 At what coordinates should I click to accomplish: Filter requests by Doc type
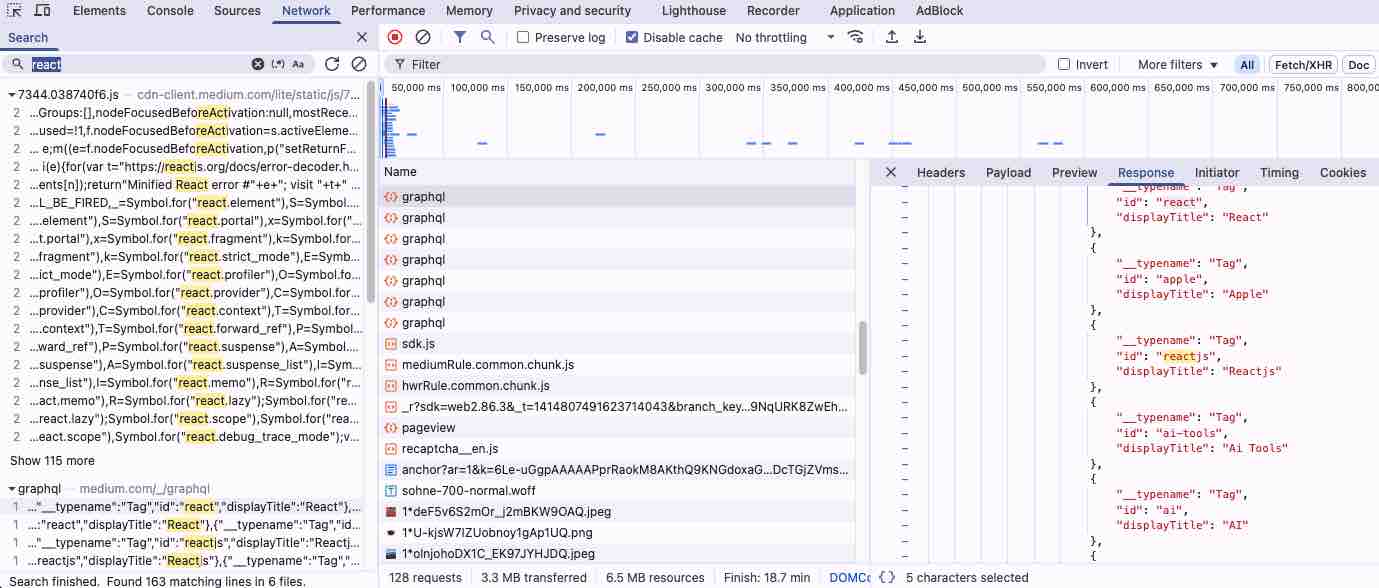pos(1358,64)
